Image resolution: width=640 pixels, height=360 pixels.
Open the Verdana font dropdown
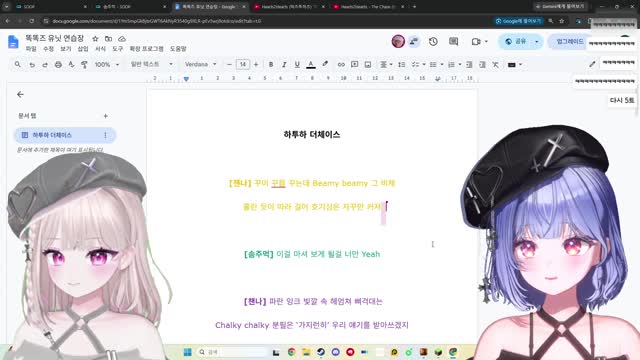pos(200,64)
